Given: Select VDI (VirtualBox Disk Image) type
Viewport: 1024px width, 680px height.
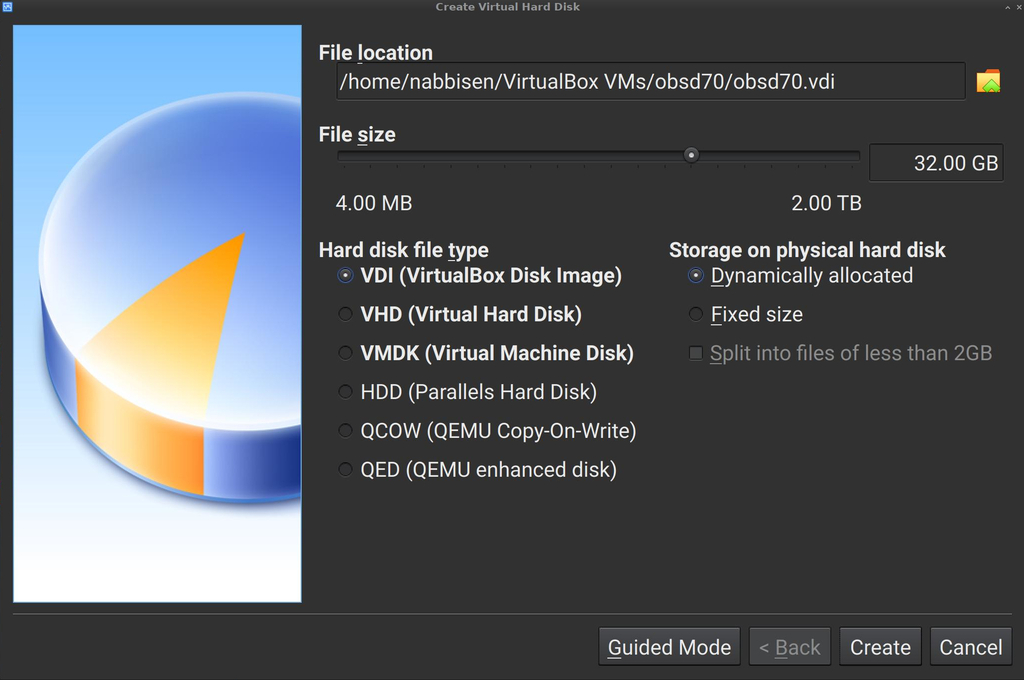Looking at the screenshot, I should click(x=479, y=276).
